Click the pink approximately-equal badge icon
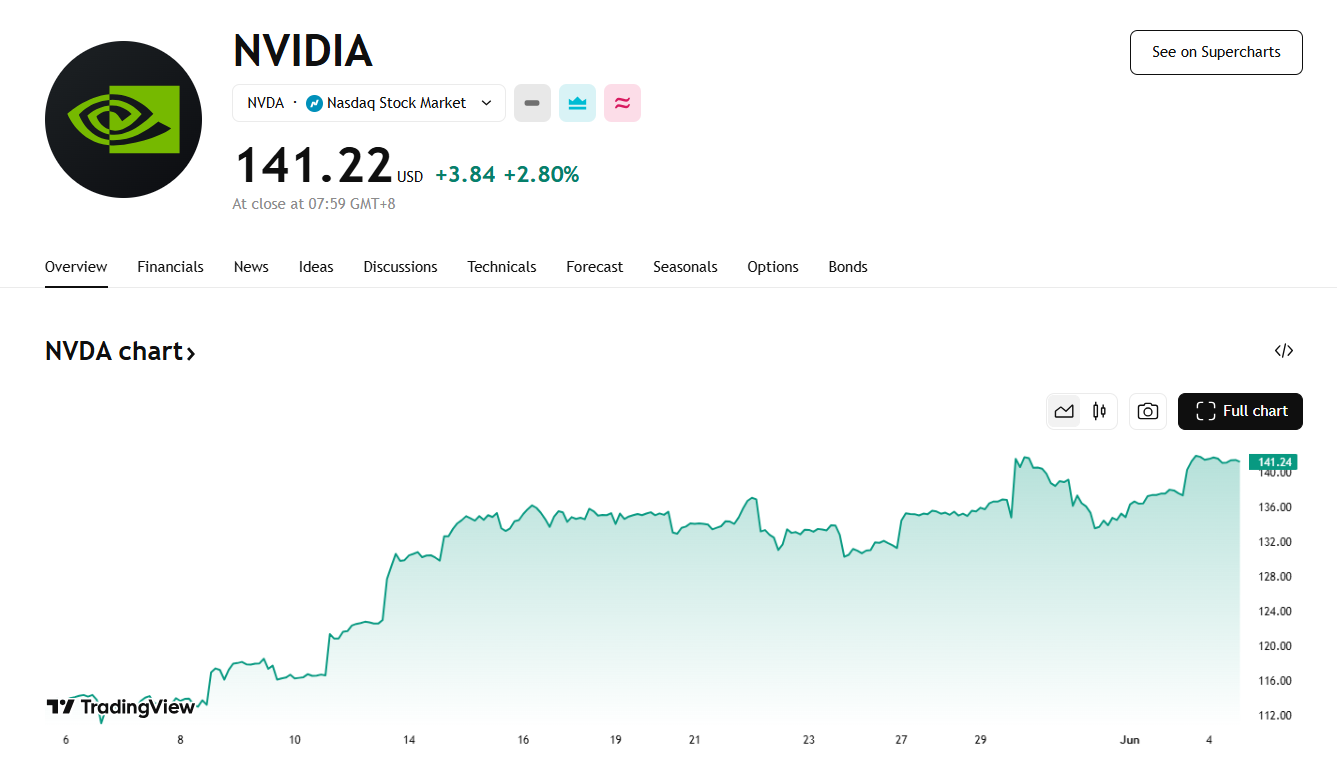Image resolution: width=1337 pixels, height=764 pixels. [x=622, y=103]
